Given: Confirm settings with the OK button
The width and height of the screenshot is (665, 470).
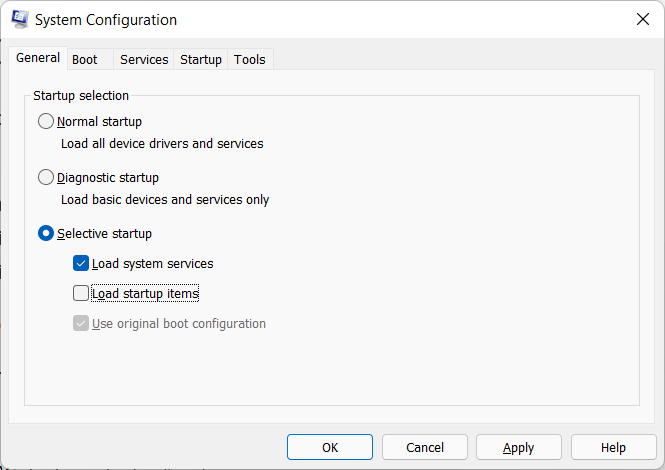Looking at the screenshot, I should tap(330, 447).
